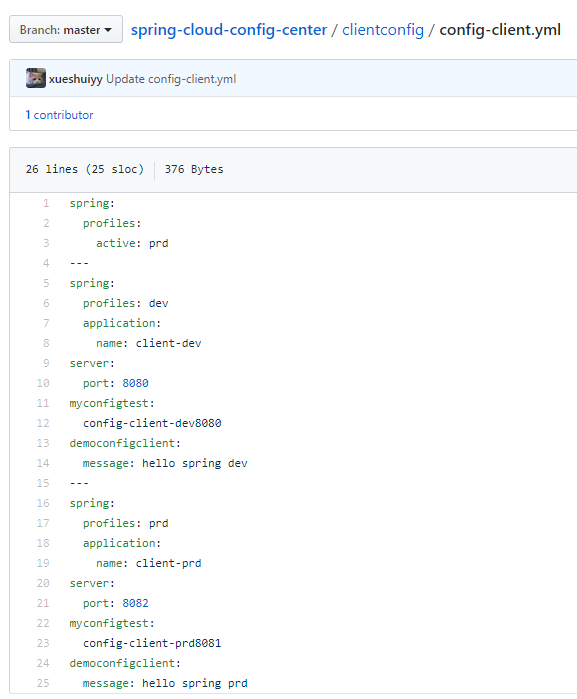Click line number 6
Image resolution: width=577 pixels, height=699 pixels.
pyautogui.click(x=46, y=303)
